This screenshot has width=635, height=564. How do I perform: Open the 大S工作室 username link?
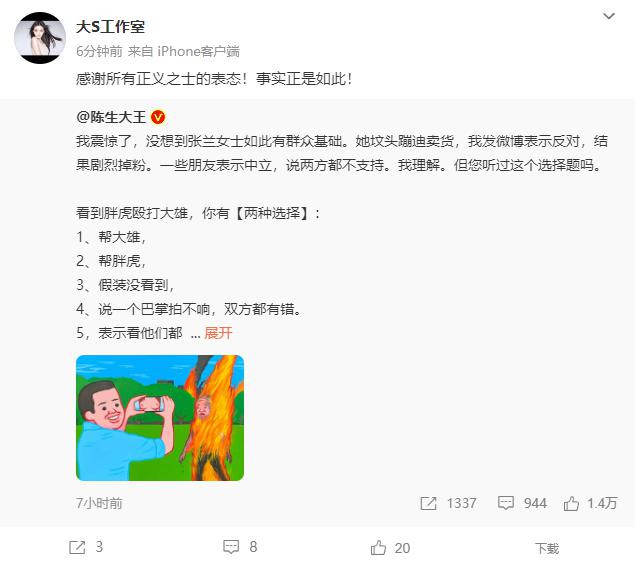click(110, 27)
